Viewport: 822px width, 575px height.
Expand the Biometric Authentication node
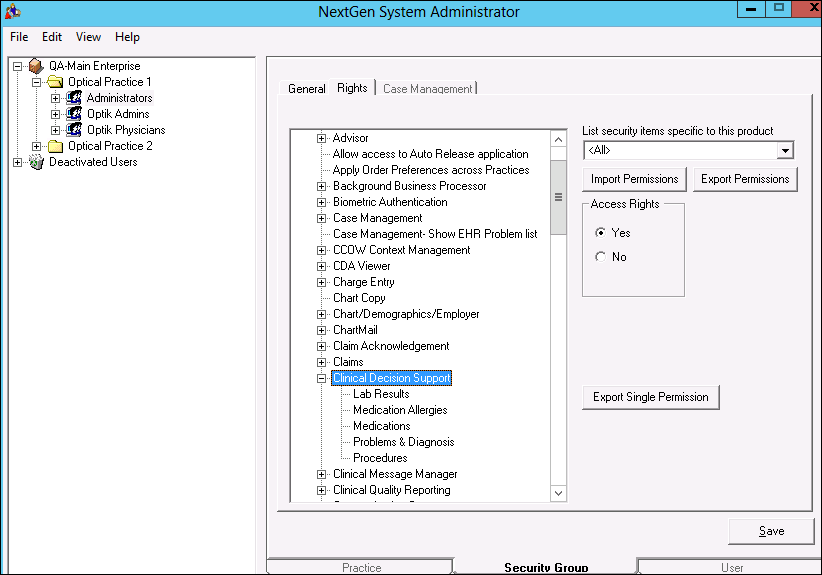pos(321,202)
